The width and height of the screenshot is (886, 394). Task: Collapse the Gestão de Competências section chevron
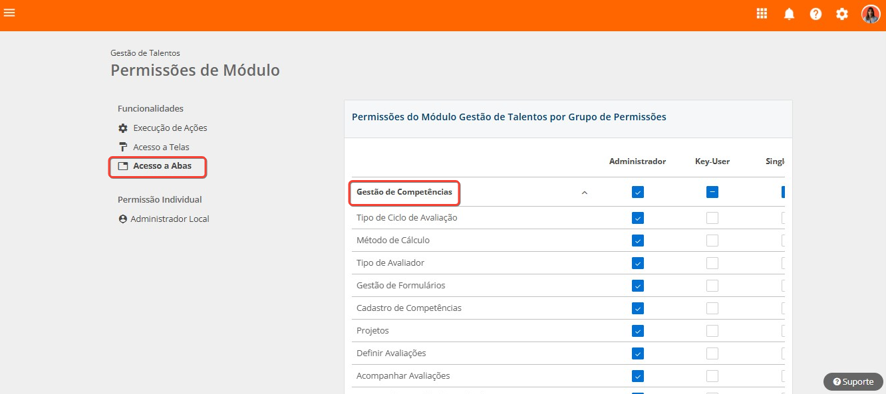pyautogui.click(x=584, y=193)
